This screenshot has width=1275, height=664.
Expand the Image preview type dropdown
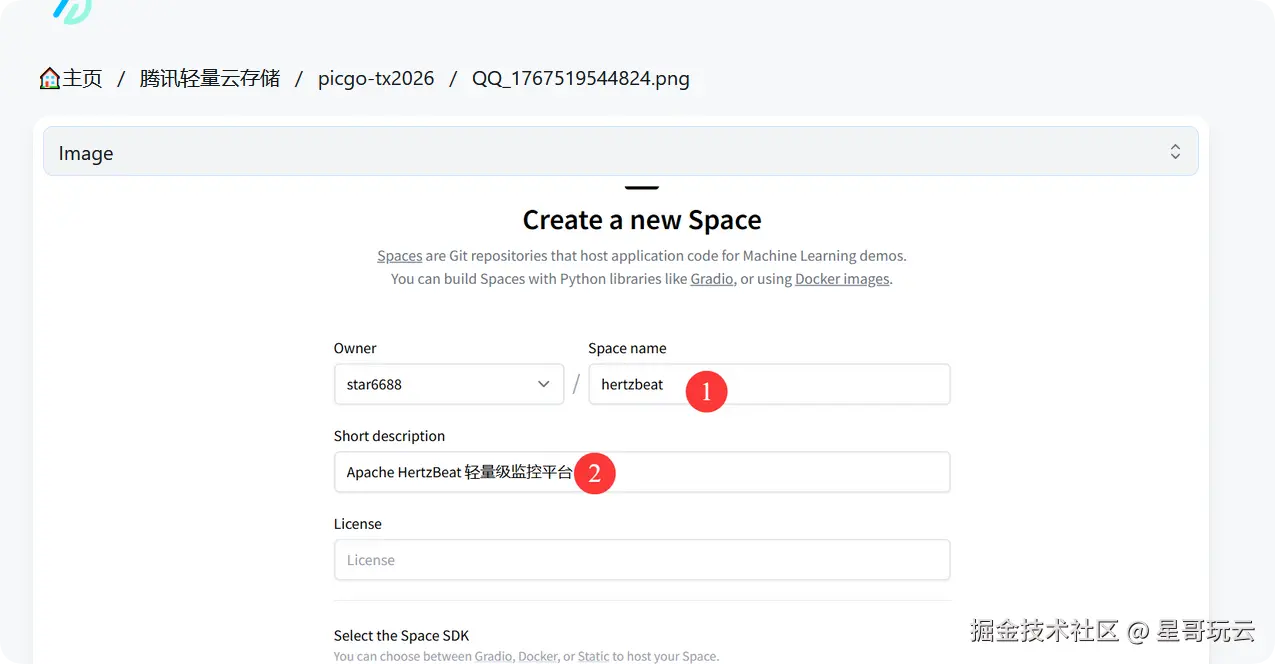[x=620, y=152]
